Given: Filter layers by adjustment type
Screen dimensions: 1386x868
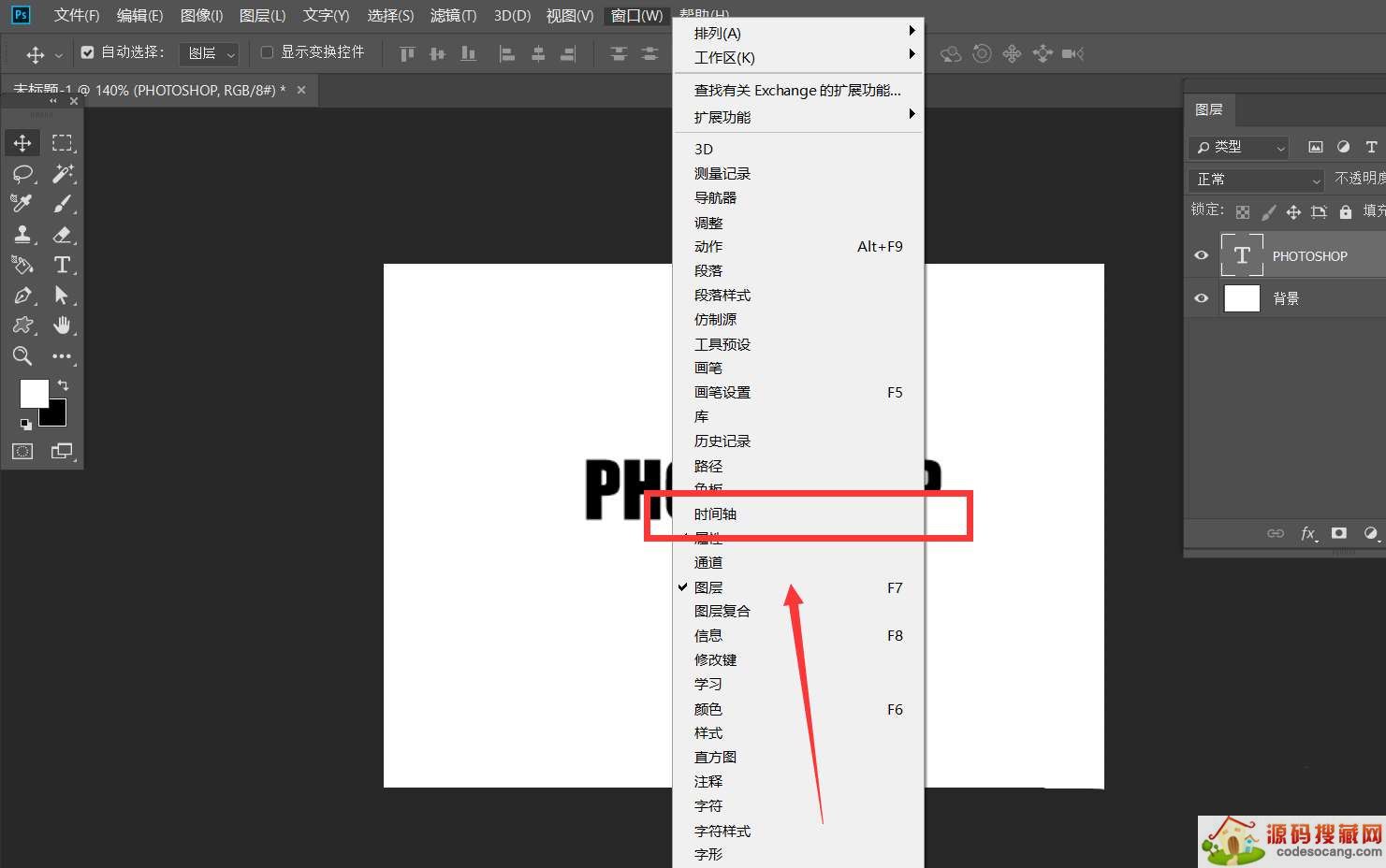Looking at the screenshot, I should tap(1343, 147).
